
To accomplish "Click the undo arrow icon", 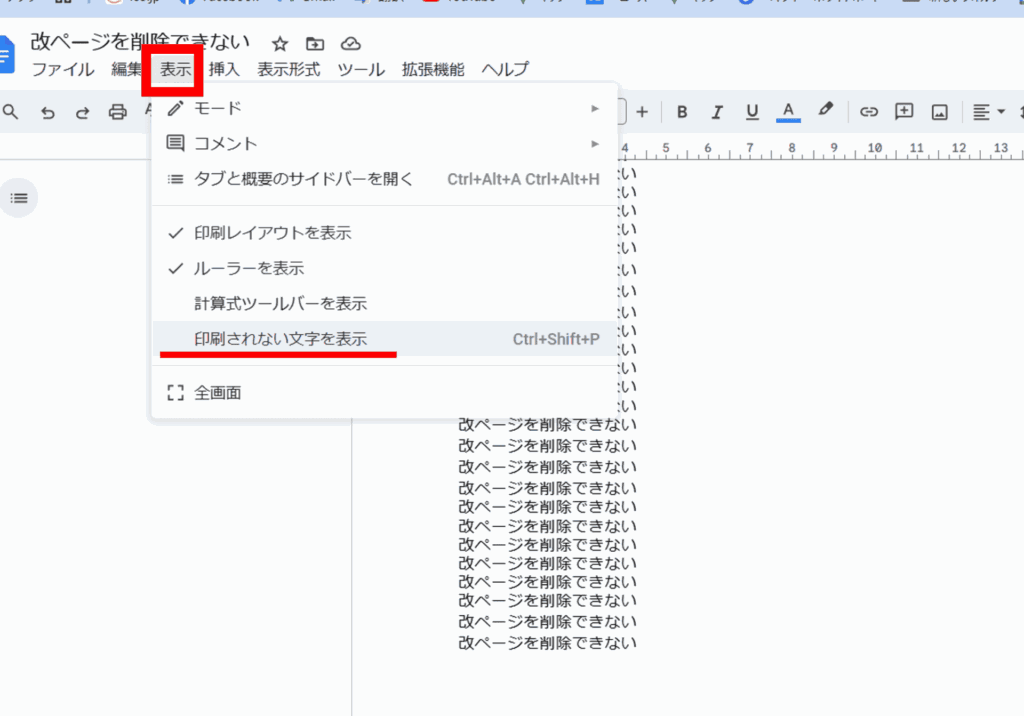I will pos(47,112).
